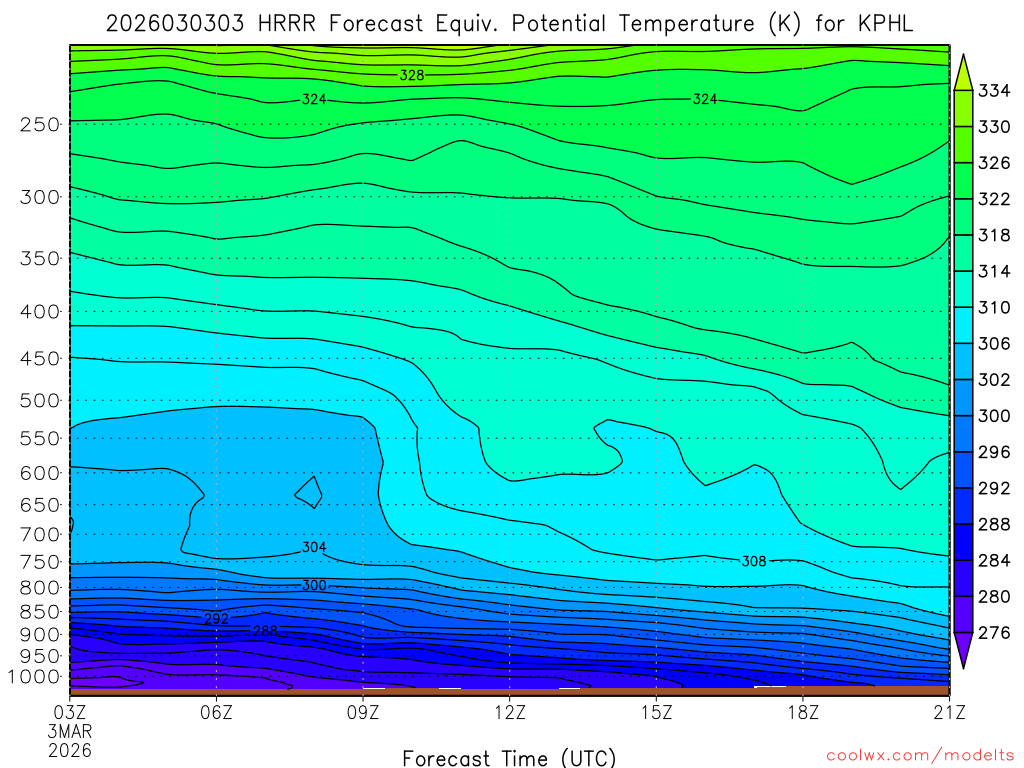Select the 250 pressure label on vertical axis
The height and width of the screenshot is (768, 1024).
(x=40, y=124)
